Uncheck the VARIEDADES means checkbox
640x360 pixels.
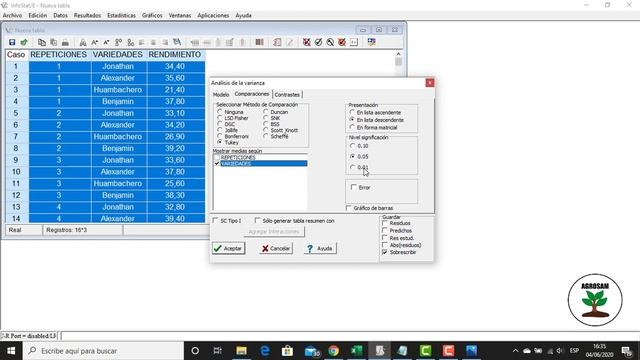click(217, 164)
